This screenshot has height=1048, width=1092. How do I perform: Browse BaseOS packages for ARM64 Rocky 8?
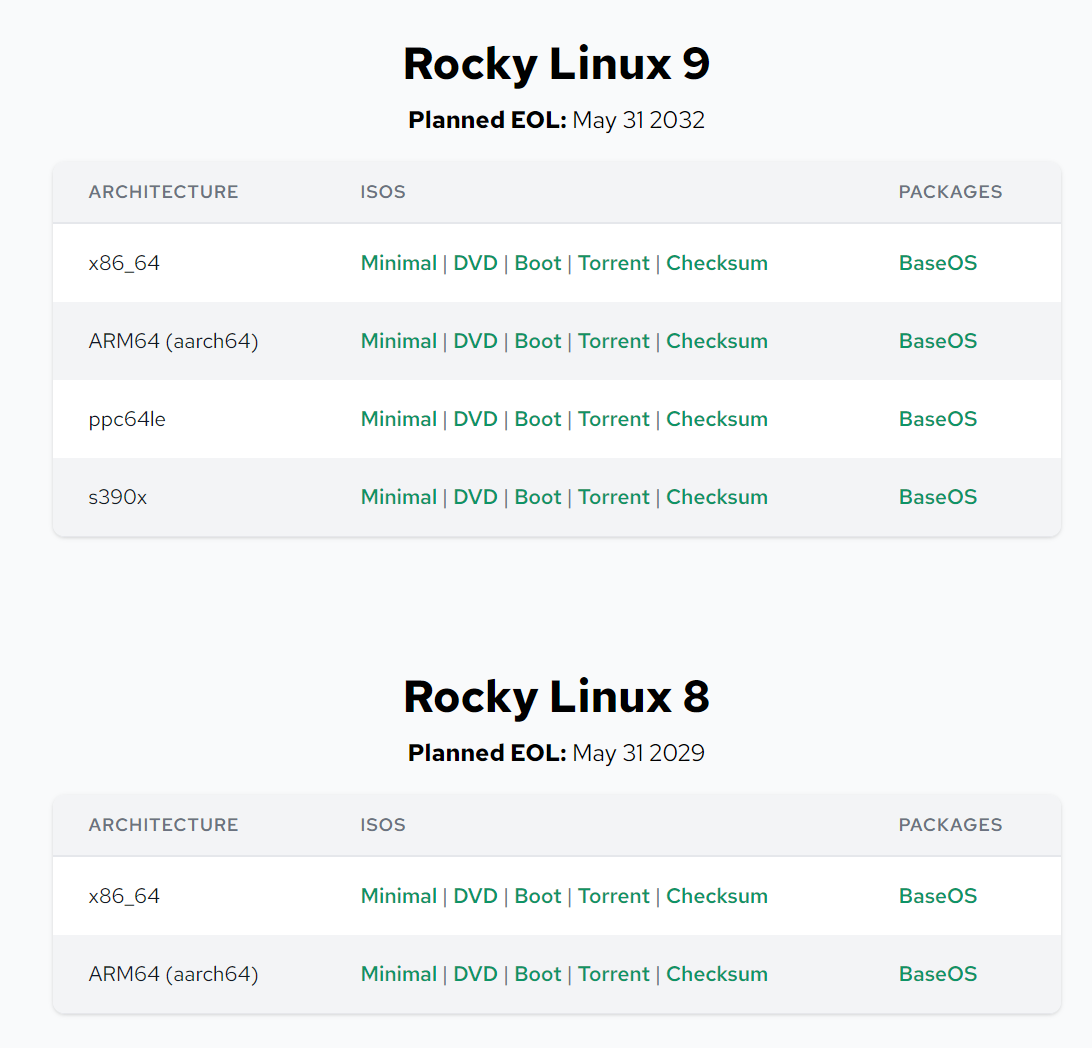coord(937,973)
